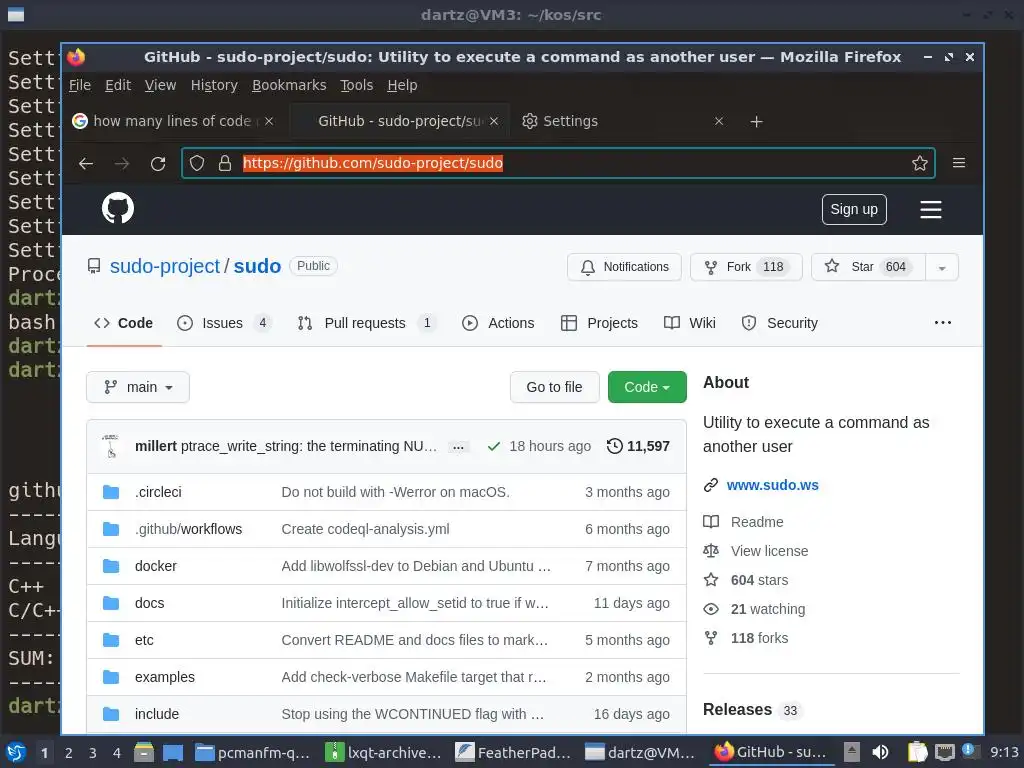This screenshot has height=768, width=1024.
Task: Open the docs folder
Action: tap(150, 603)
